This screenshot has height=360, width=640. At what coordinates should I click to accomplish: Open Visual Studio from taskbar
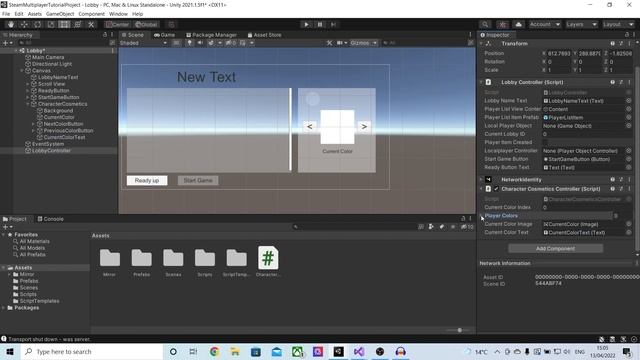(x=359, y=352)
